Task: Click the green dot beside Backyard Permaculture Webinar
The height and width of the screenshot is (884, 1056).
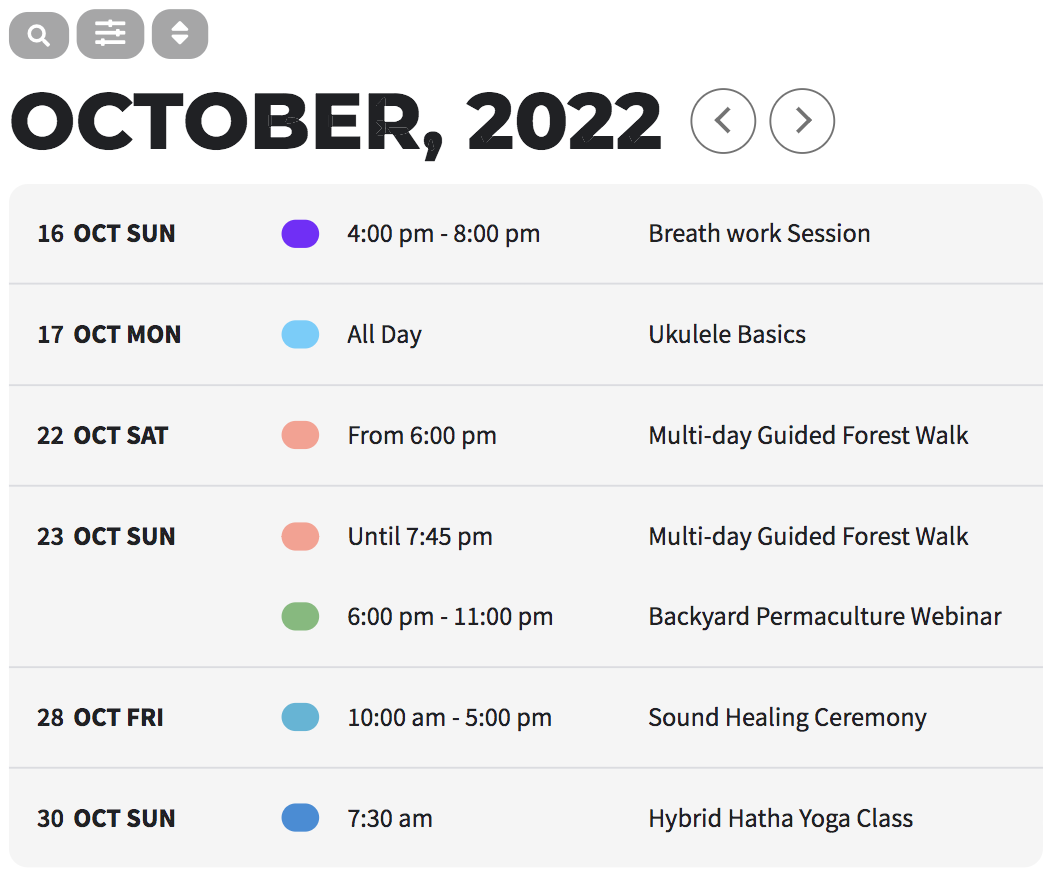Action: [x=299, y=616]
